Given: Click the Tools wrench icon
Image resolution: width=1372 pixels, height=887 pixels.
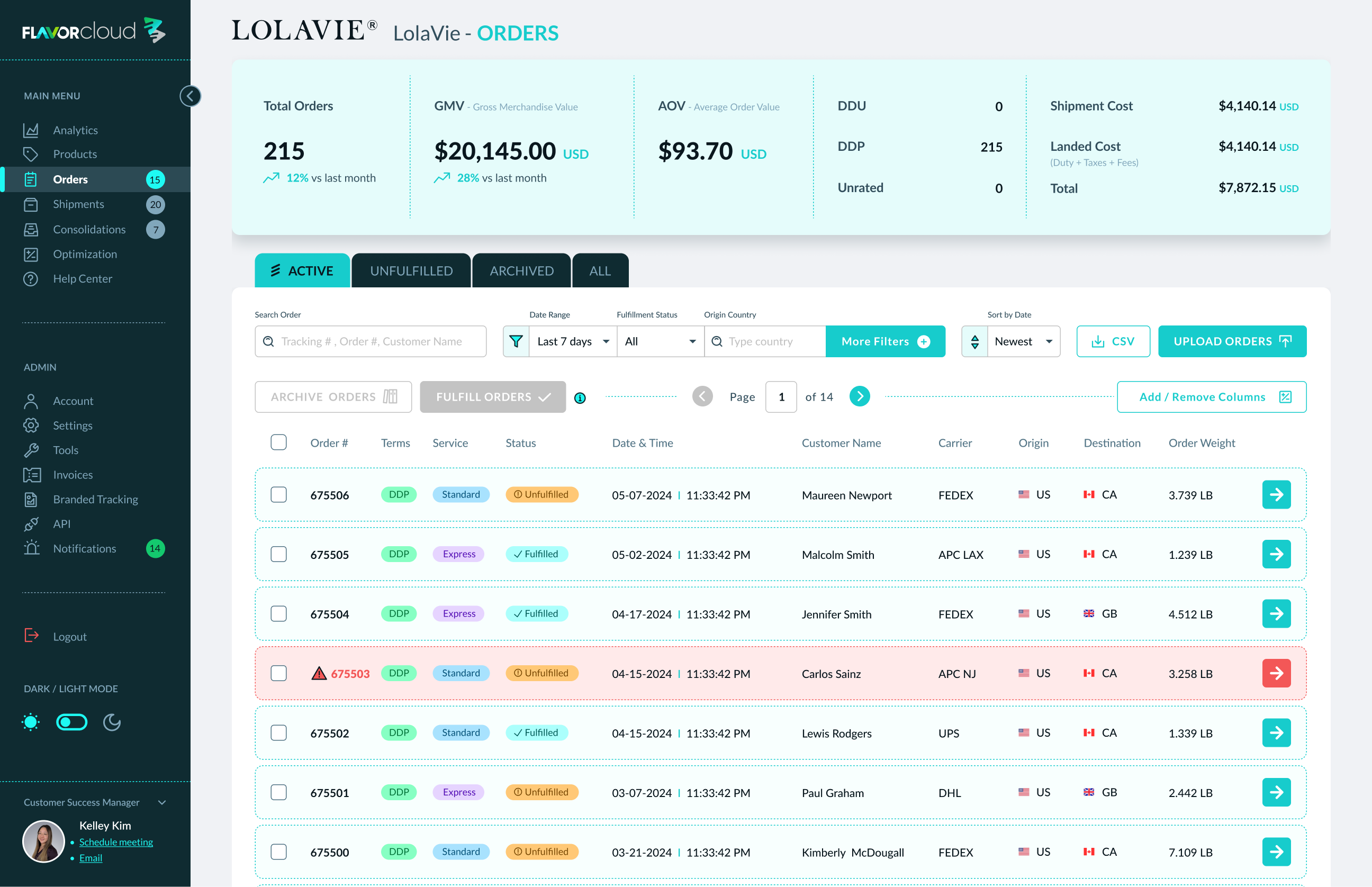Looking at the screenshot, I should click(31, 450).
